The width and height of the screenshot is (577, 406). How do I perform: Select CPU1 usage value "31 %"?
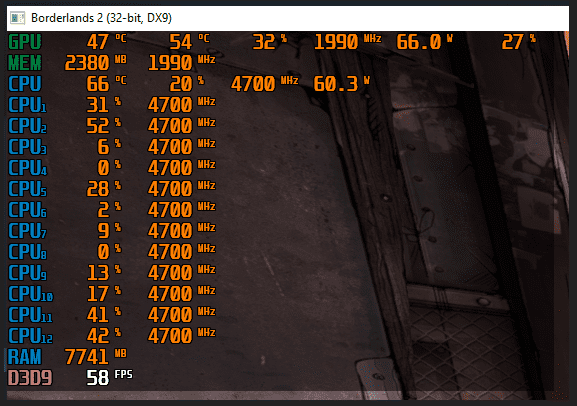point(104,105)
